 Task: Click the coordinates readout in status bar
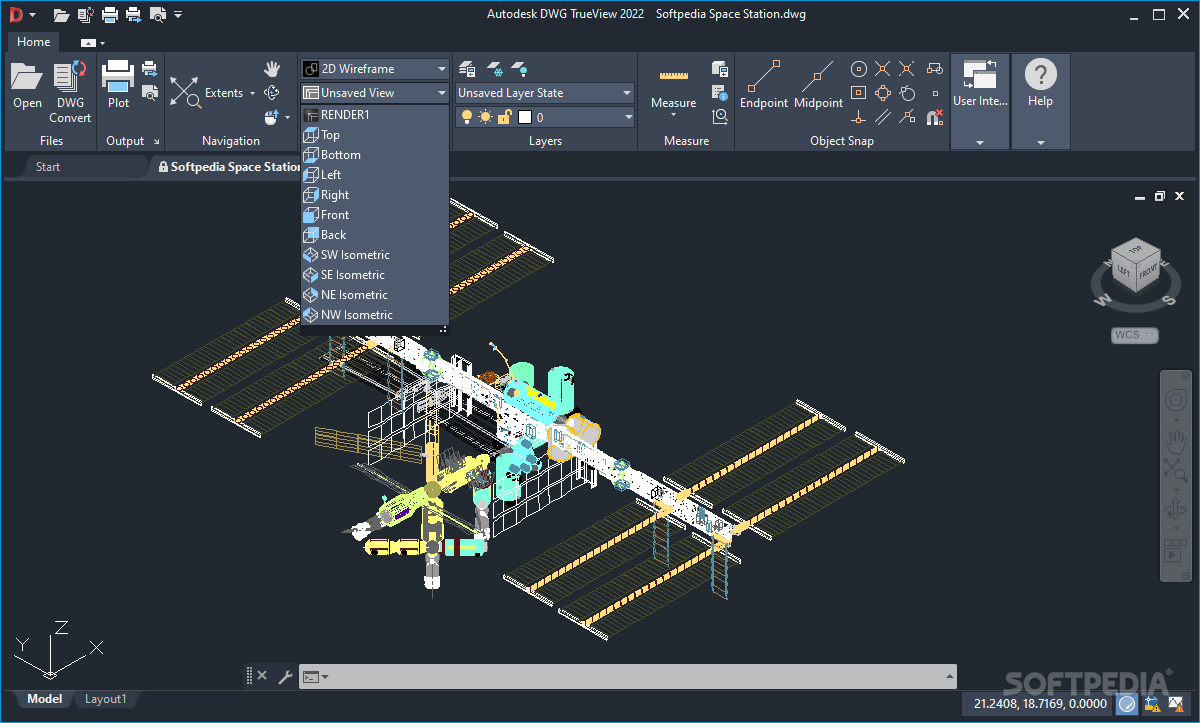pos(1039,704)
